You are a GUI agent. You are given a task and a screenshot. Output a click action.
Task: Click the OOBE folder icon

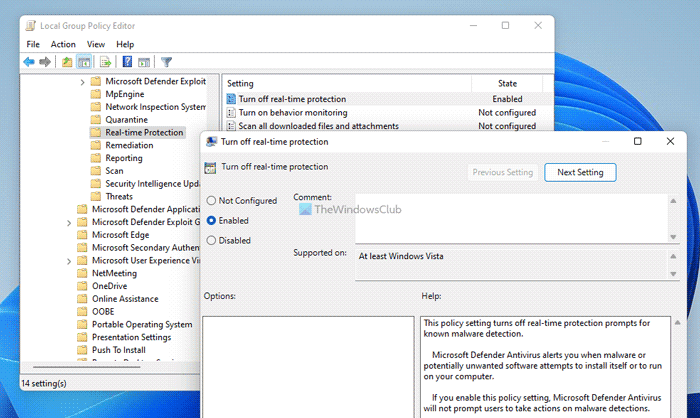click(82, 312)
